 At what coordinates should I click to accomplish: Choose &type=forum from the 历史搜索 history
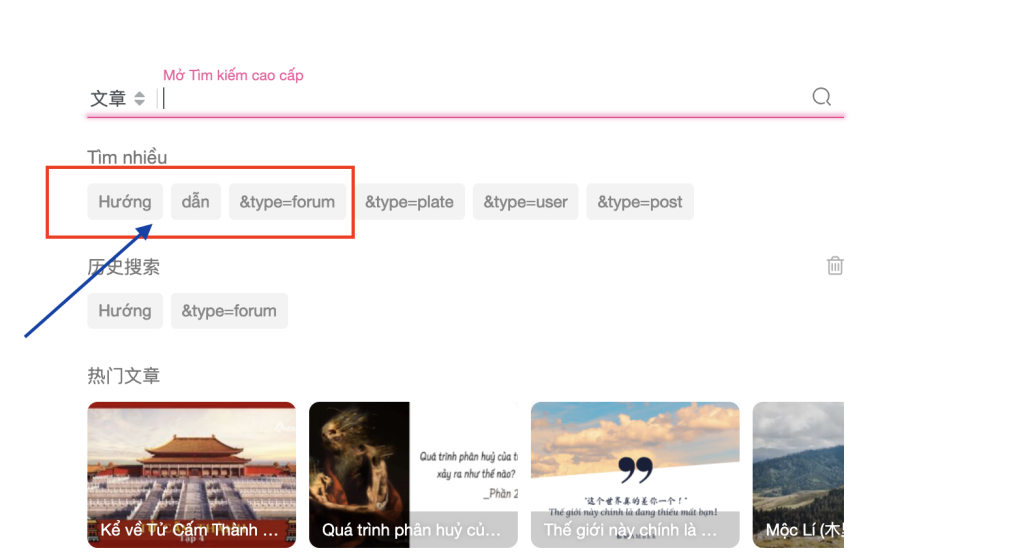[229, 311]
